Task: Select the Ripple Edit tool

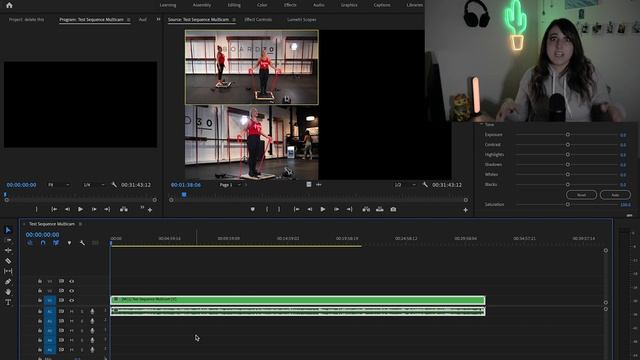Action: 8,251
